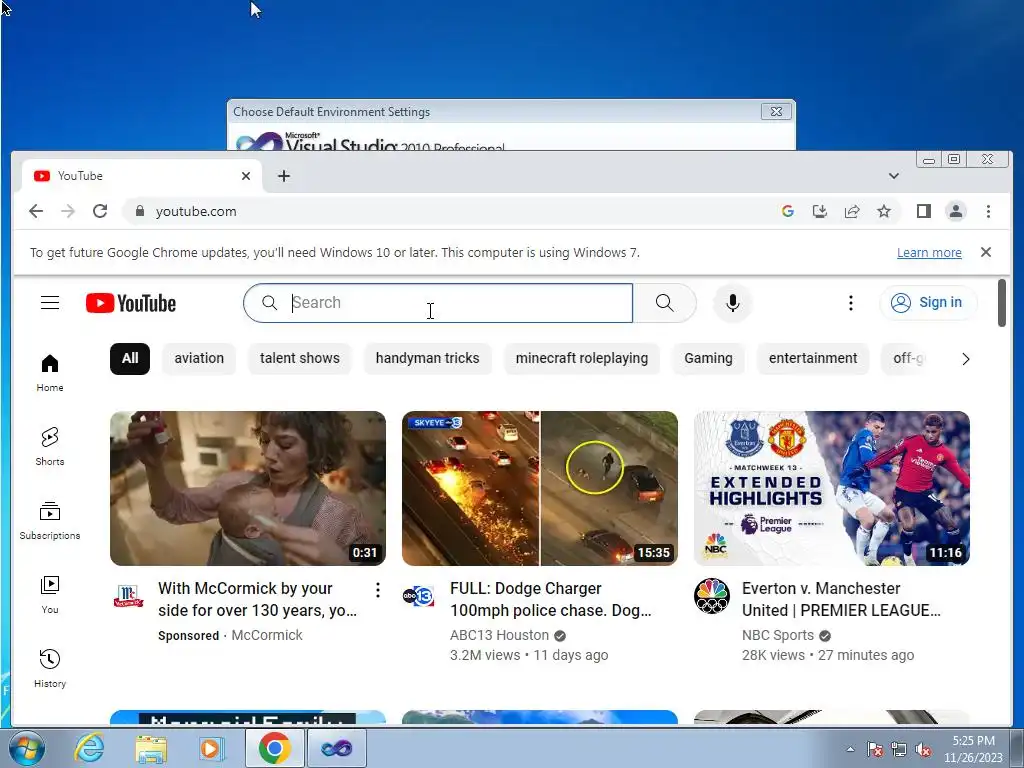The width and height of the screenshot is (1024, 768).
Task: Open the McCormick ad thumbnail
Action: (248, 488)
